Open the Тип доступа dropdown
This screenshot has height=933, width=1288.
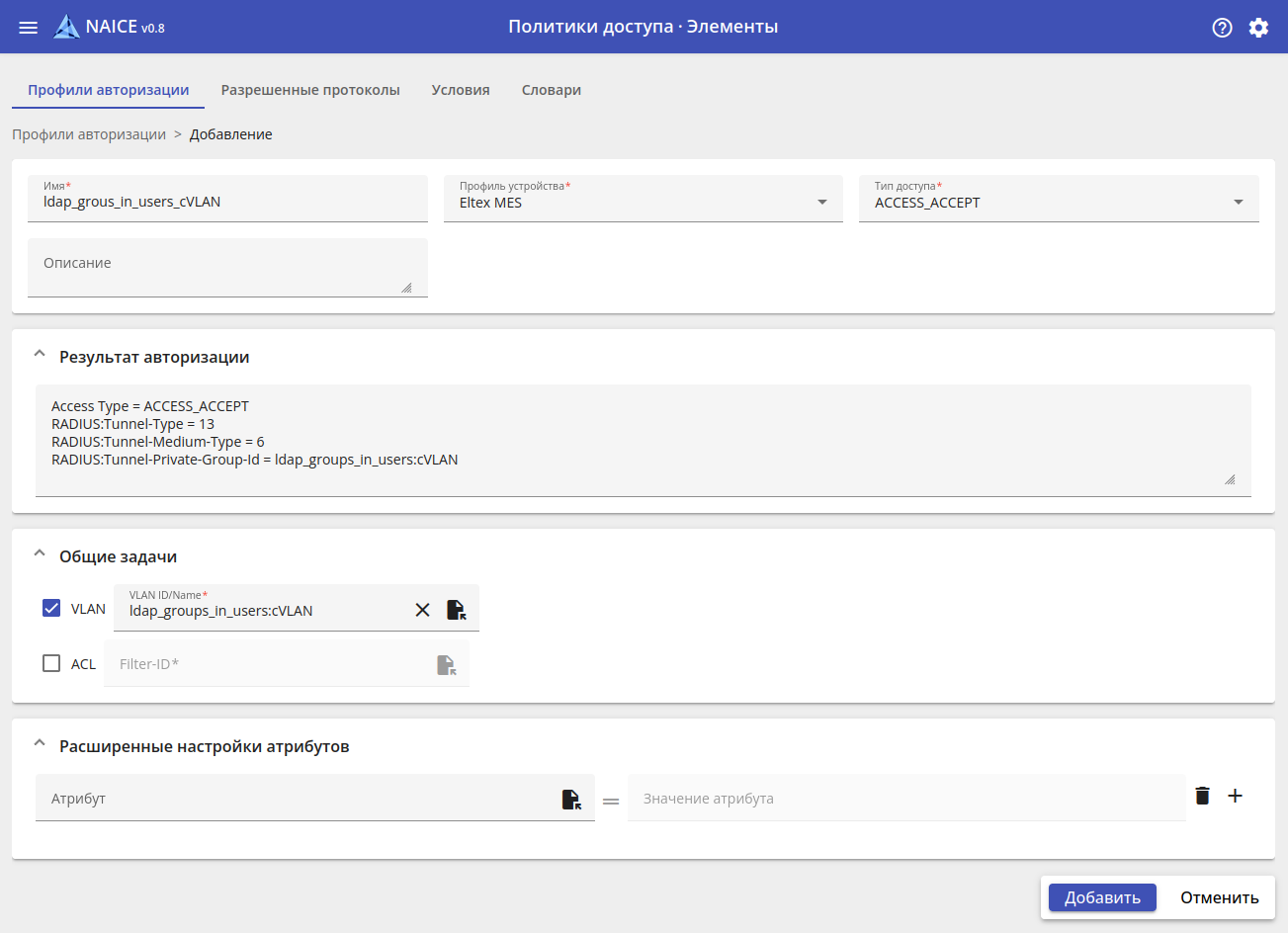[1058, 202]
